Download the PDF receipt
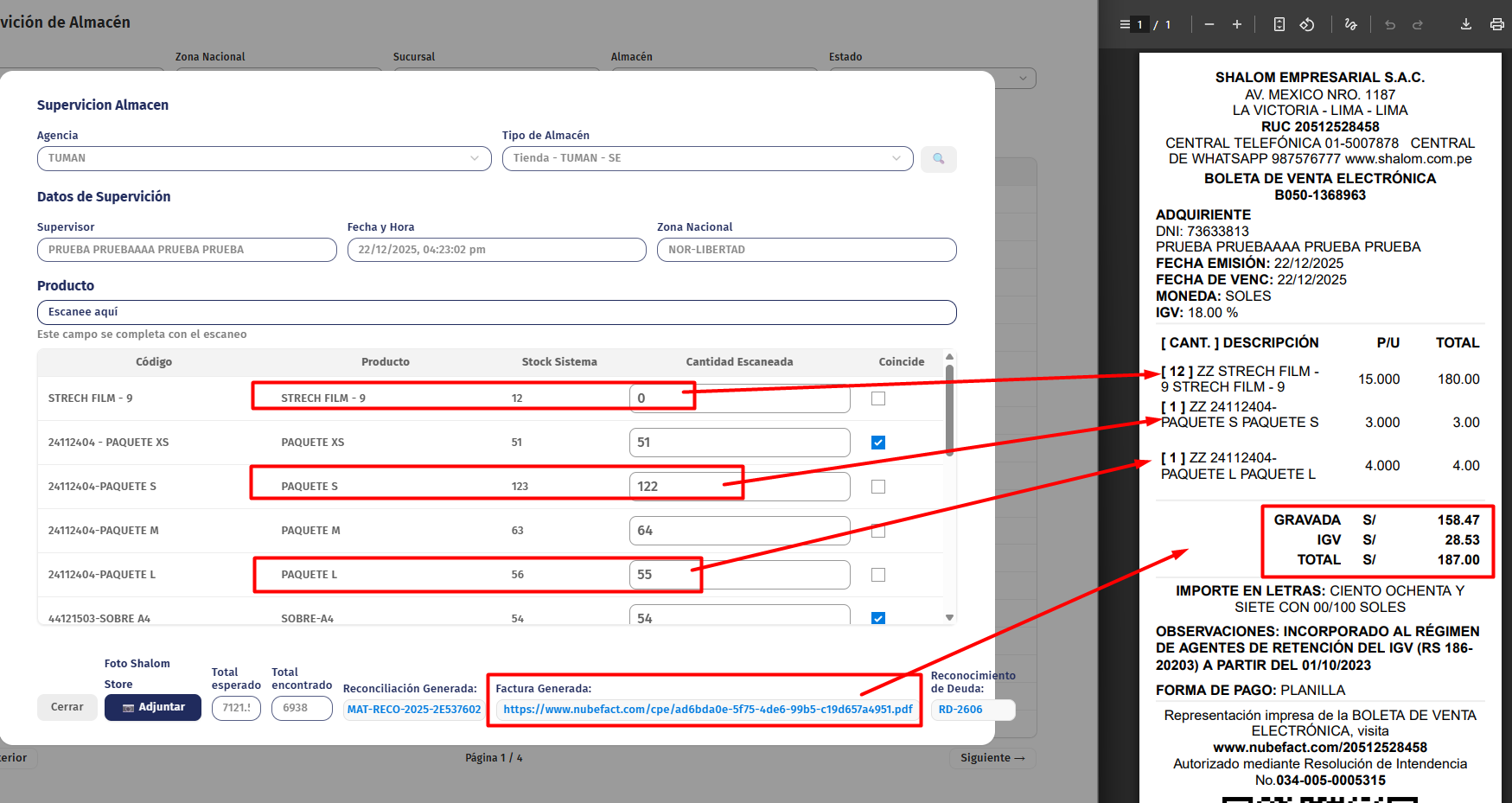Viewport: 1512px width, 803px height. coord(1466,25)
